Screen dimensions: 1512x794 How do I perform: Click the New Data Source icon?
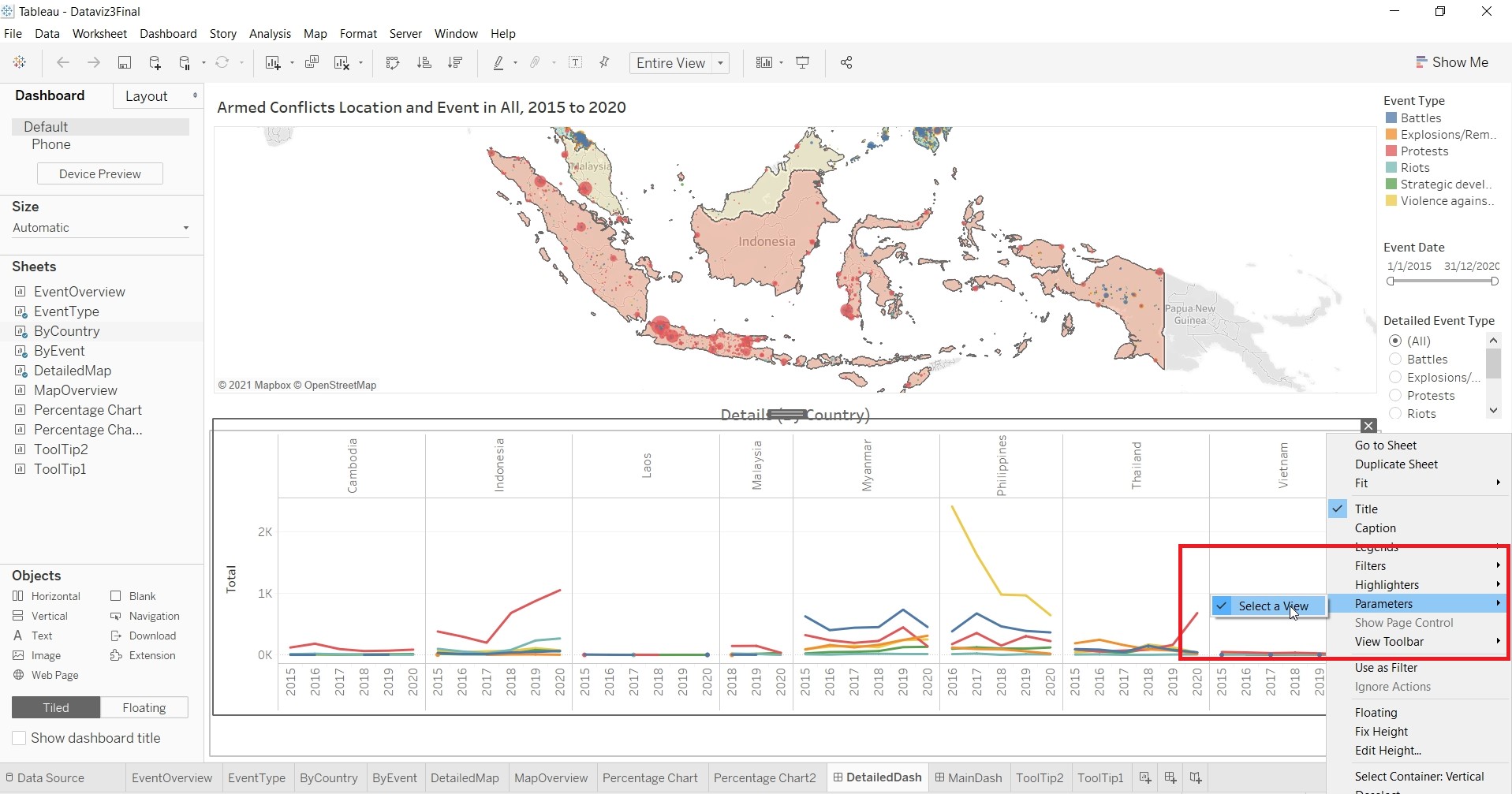click(155, 63)
